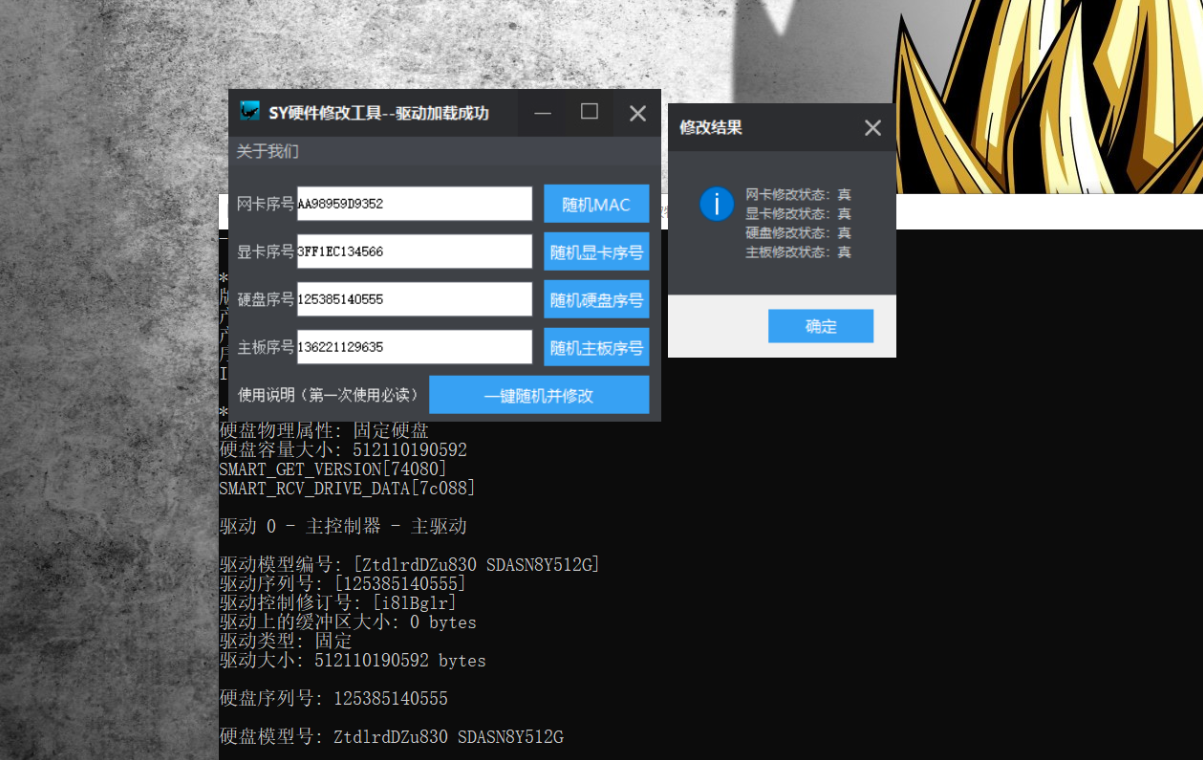Screen dimensions: 1203x760
Task: Click the SY tool app icon in title bar
Action: pyautogui.click(x=250, y=112)
